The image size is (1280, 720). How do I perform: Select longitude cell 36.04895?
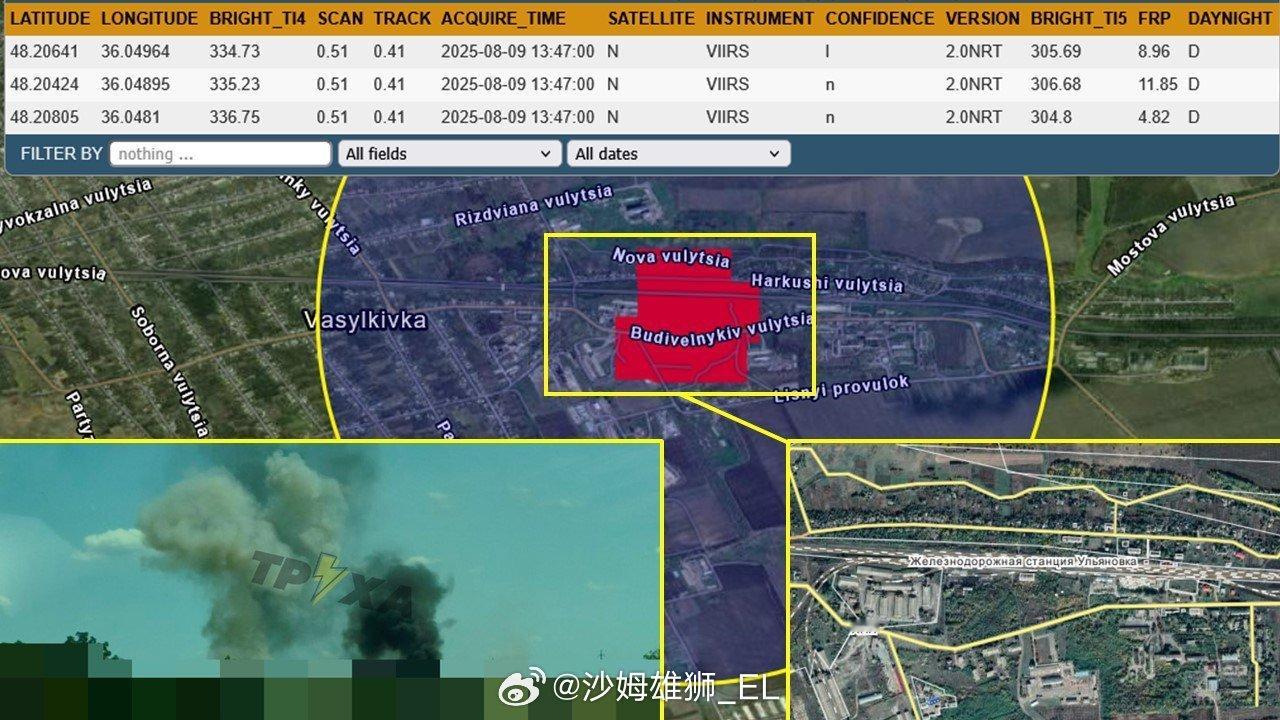[x=135, y=84]
